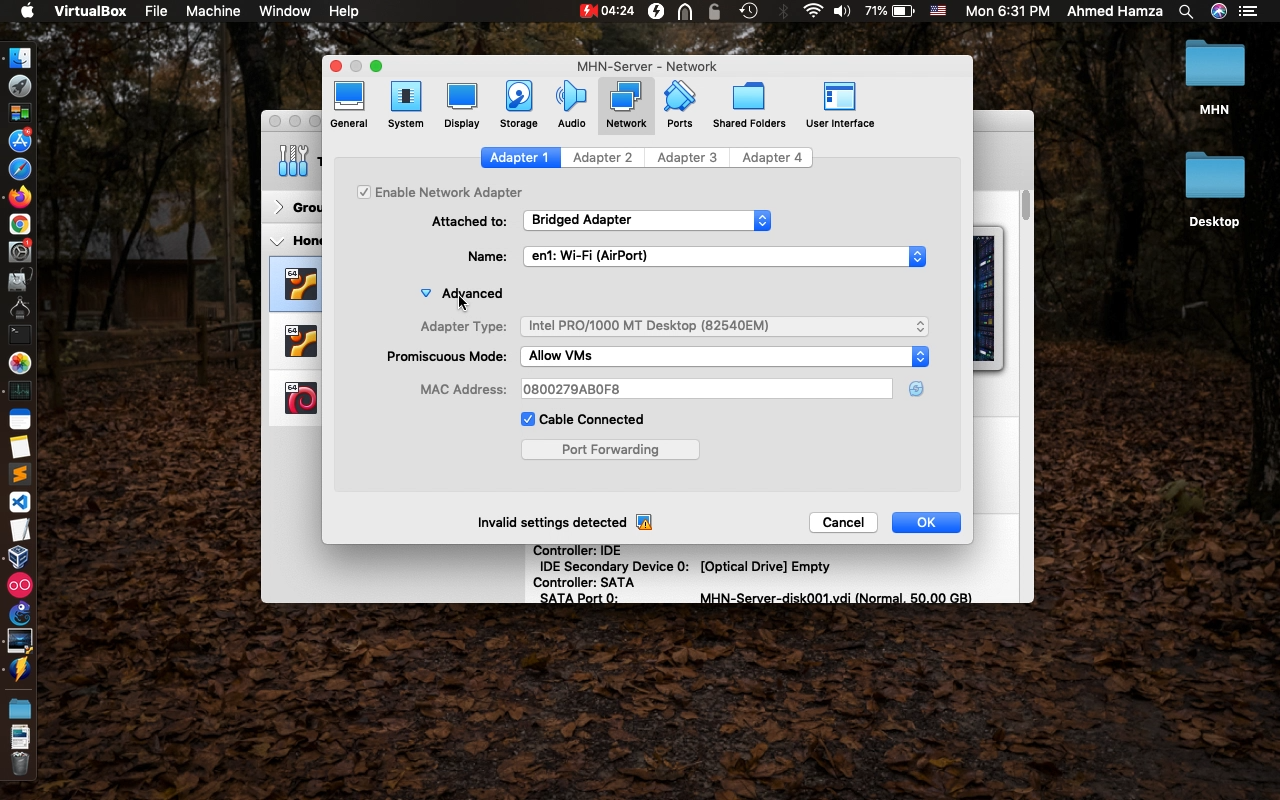This screenshot has height=800, width=1280.
Task: Collapse the Advanced disclosure triangle
Action: click(426, 293)
